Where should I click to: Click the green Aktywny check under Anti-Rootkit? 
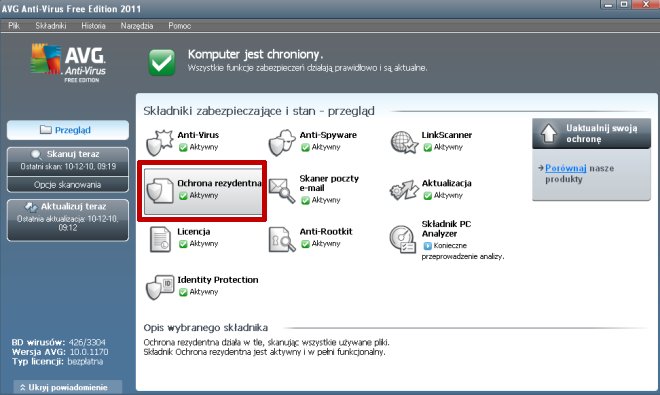point(305,244)
